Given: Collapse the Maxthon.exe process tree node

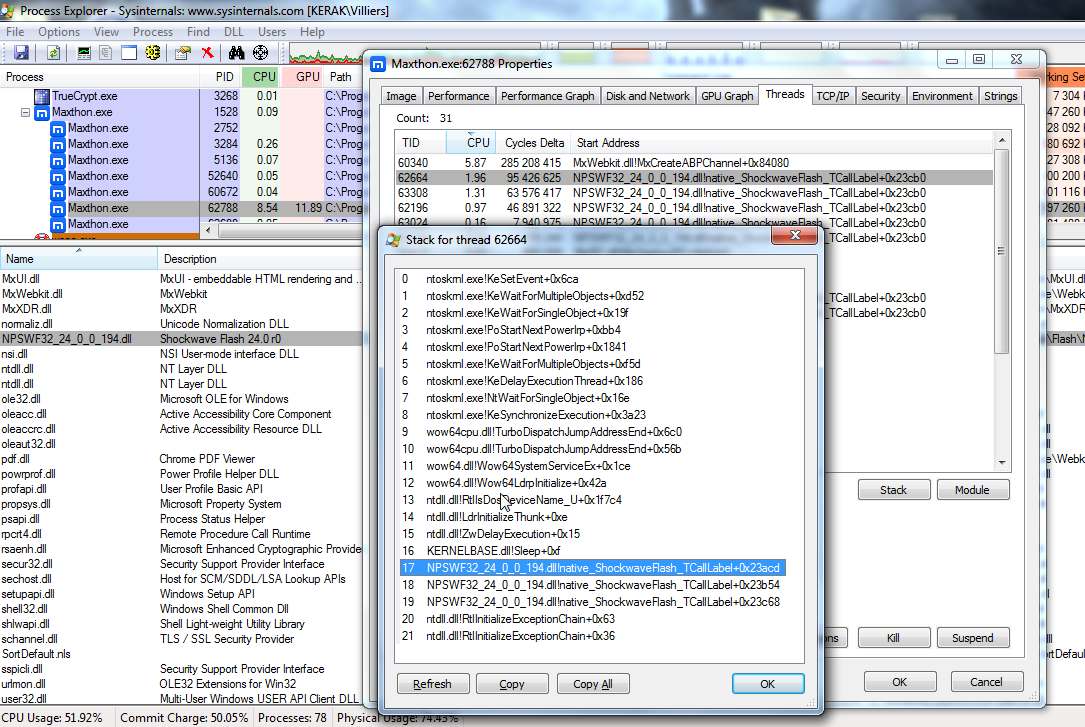Looking at the screenshot, I should 26,112.
